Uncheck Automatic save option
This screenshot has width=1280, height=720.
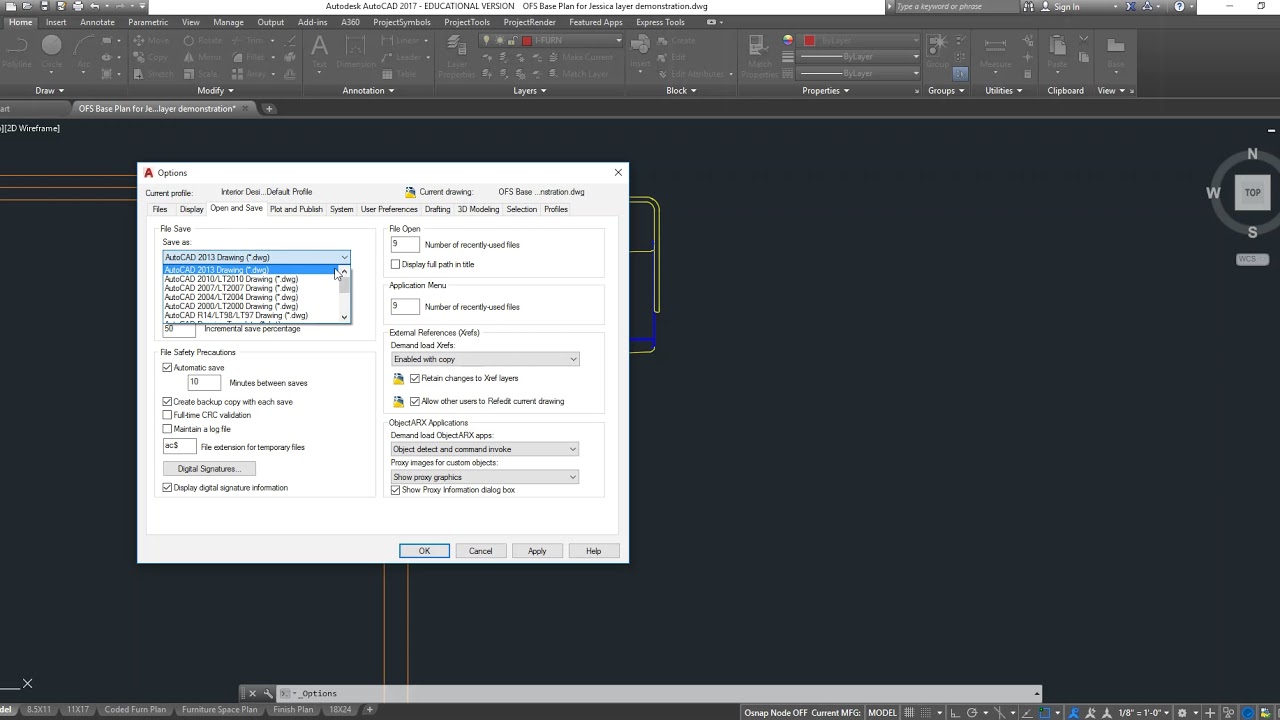pos(167,368)
